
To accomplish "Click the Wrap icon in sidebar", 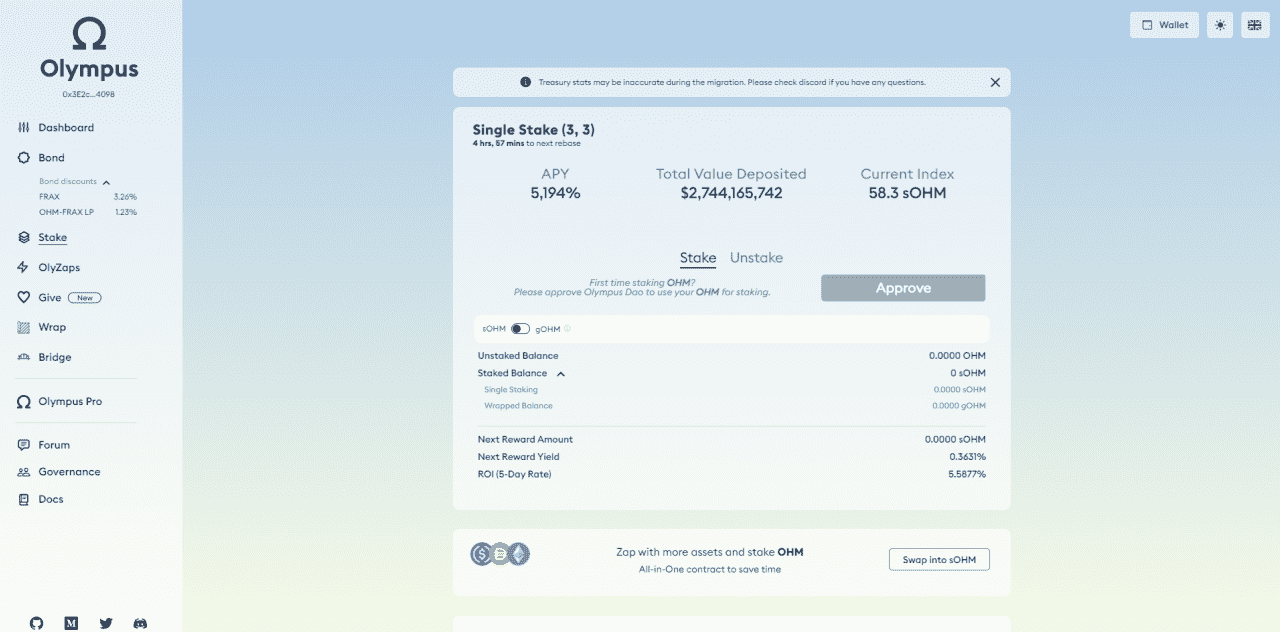I will [24, 328].
